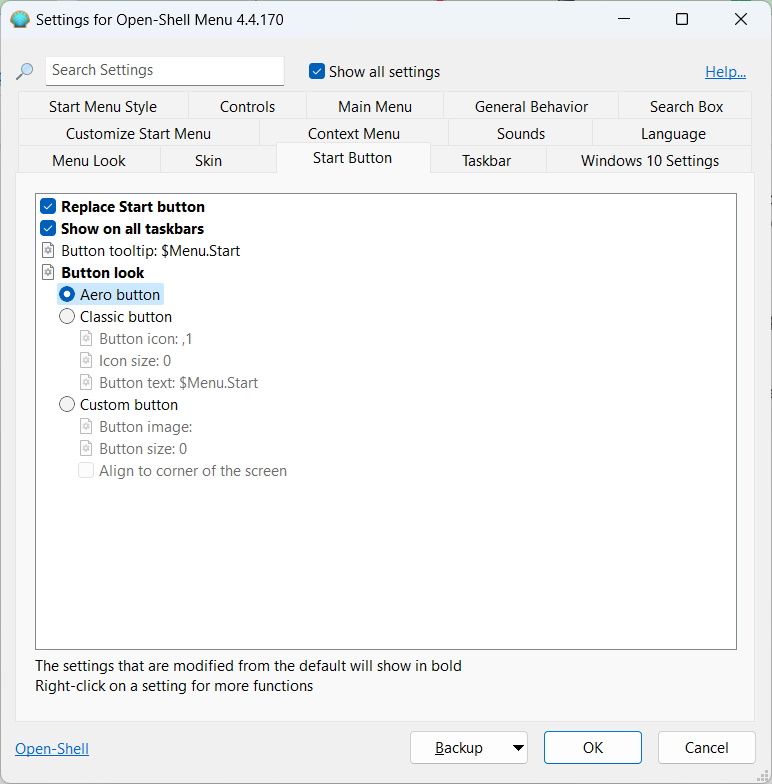Open the Sounds tab

[x=520, y=134]
